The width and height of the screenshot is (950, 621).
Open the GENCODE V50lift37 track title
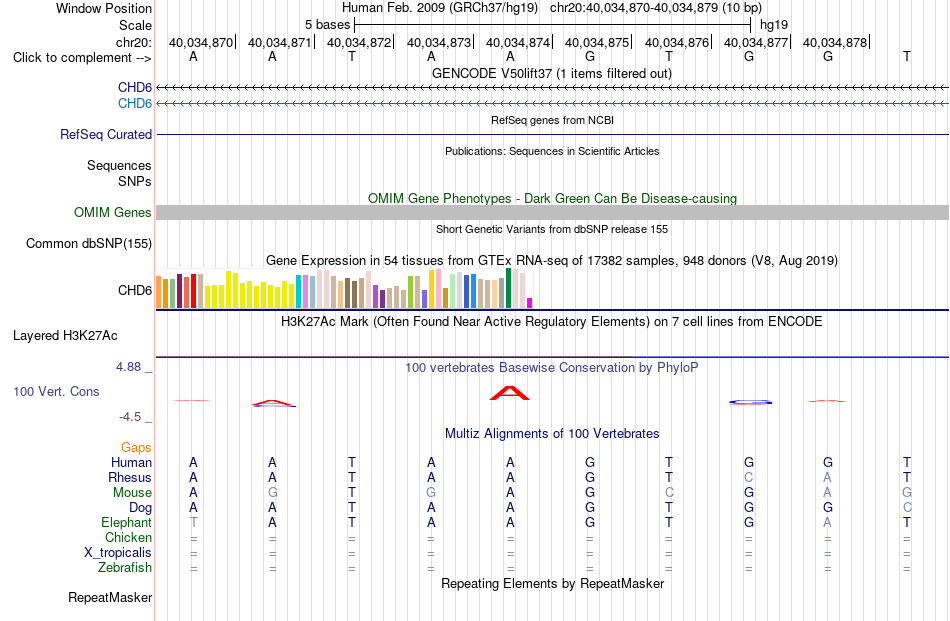[551, 73]
